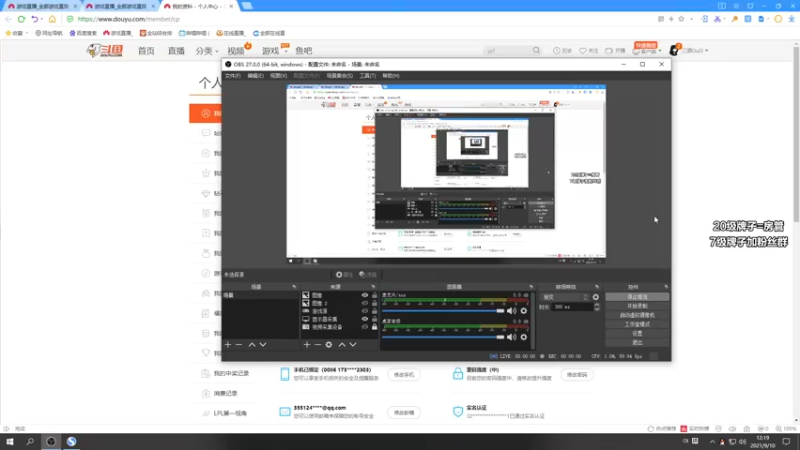Viewport: 800px width, 450px height.
Task: Mute the microphone/Aux audio speaker icon
Action: tap(512, 311)
